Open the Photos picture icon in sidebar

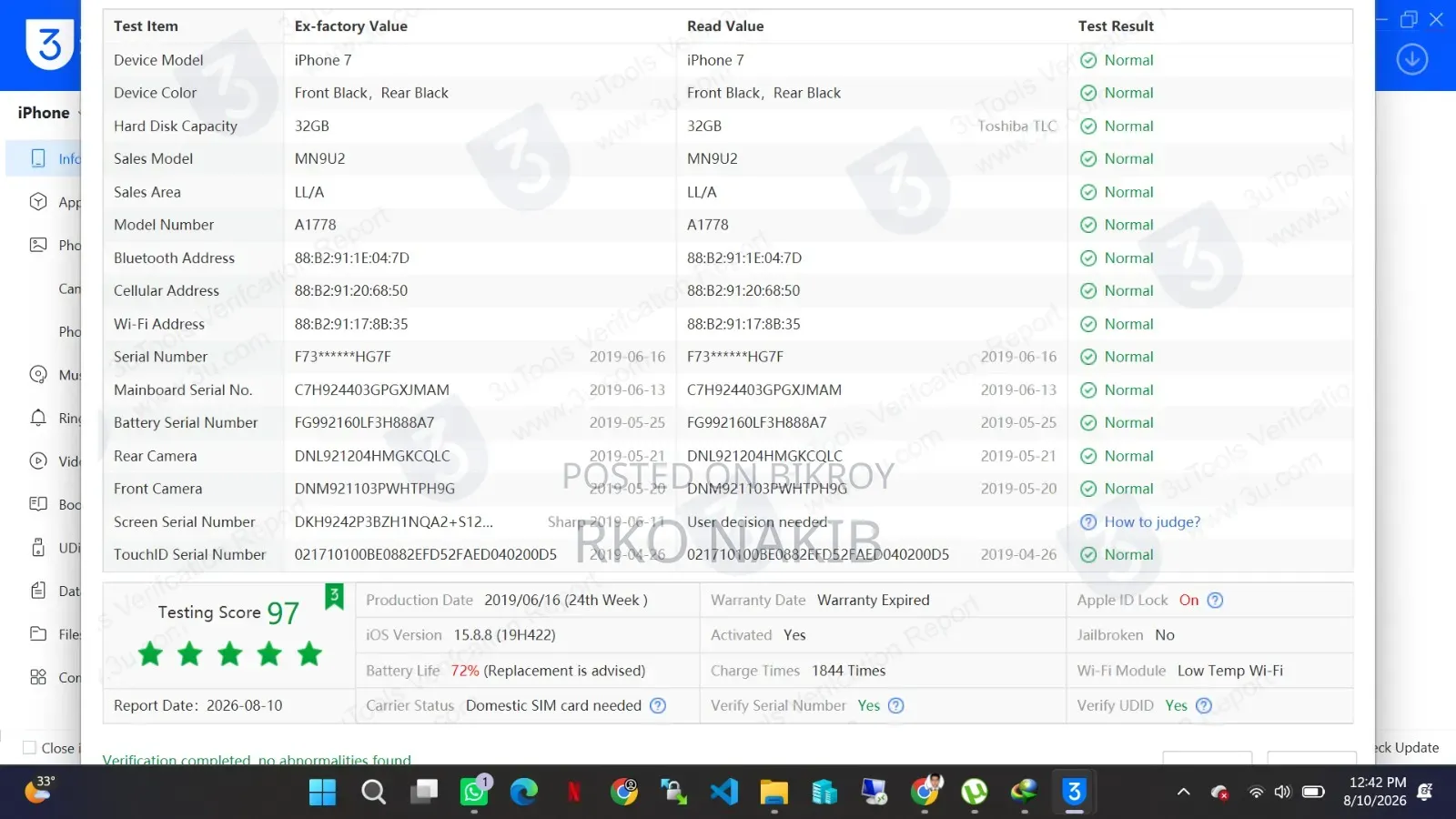(38, 245)
